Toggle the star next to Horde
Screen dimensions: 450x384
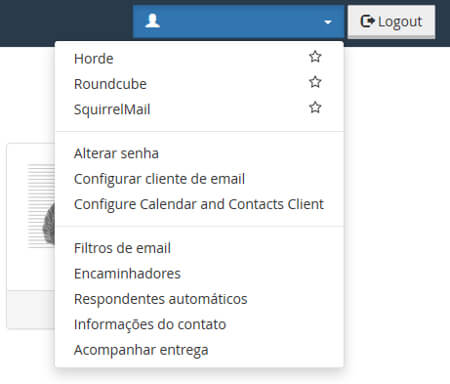coord(315,57)
